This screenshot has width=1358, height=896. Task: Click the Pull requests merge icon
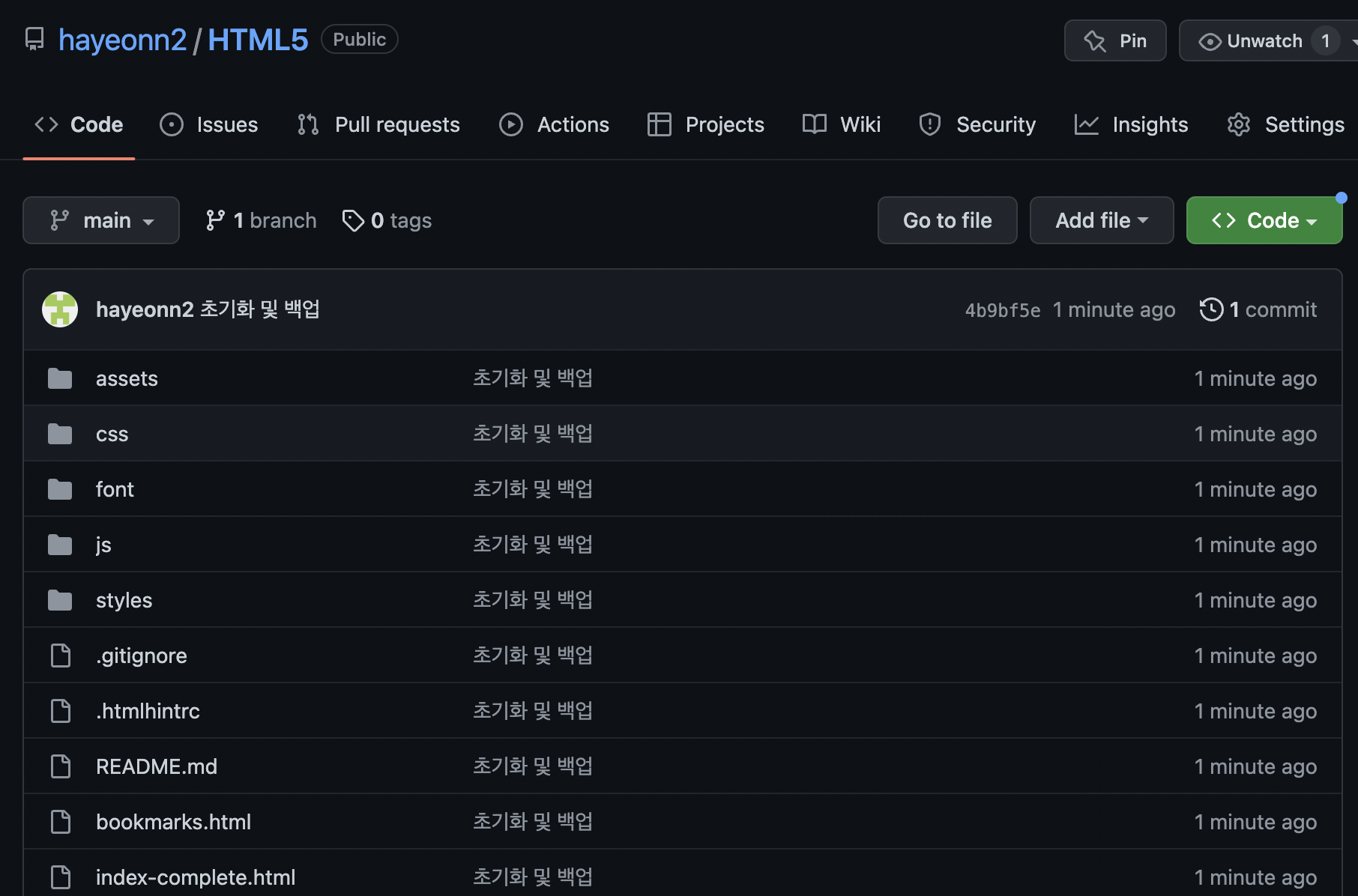[x=308, y=124]
